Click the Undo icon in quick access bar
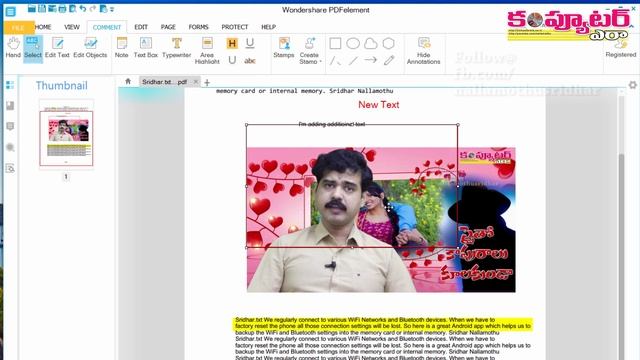640x360 pixels. click(83, 9)
